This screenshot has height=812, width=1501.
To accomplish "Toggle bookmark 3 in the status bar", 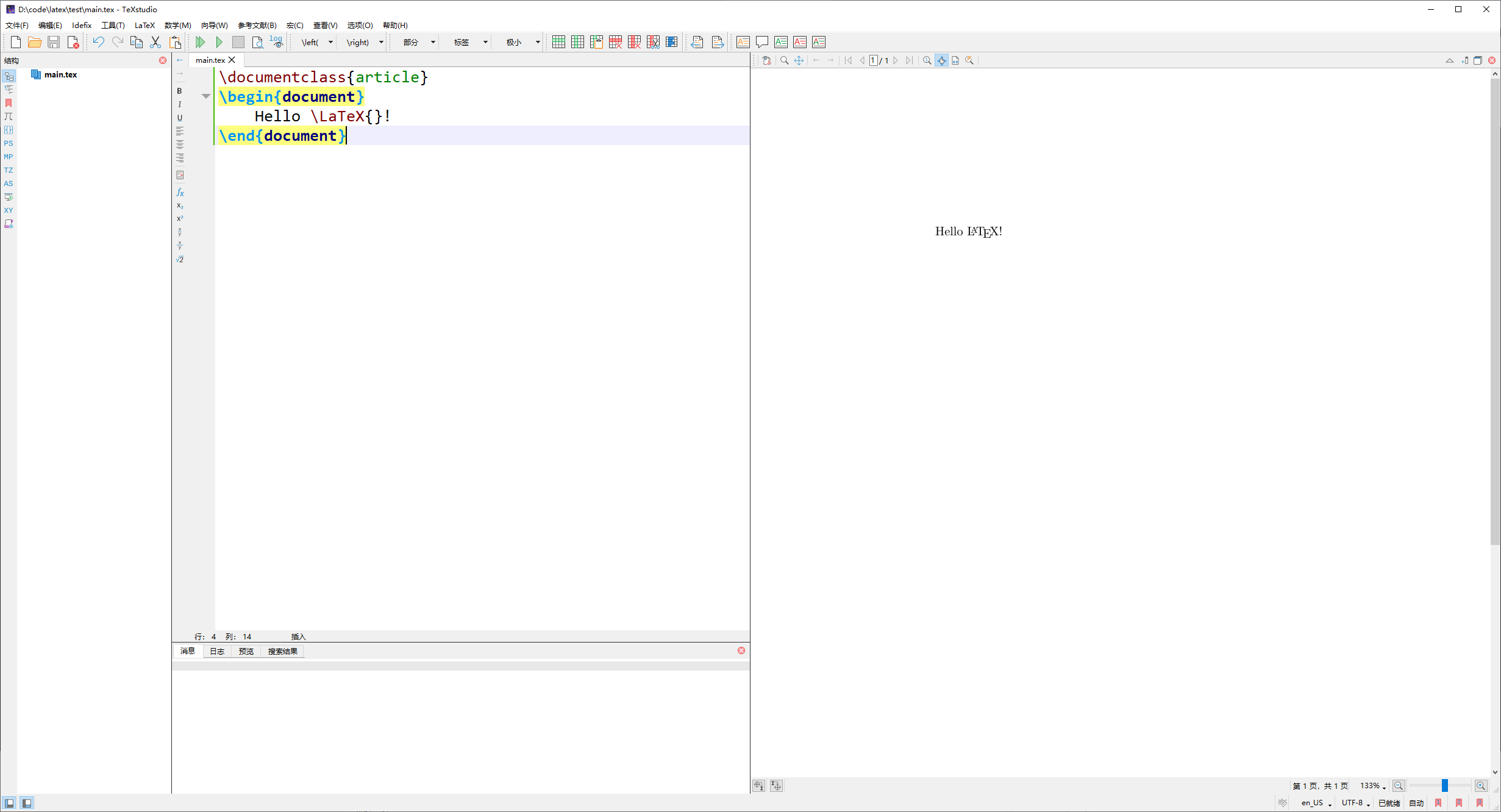I will [x=1480, y=803].
